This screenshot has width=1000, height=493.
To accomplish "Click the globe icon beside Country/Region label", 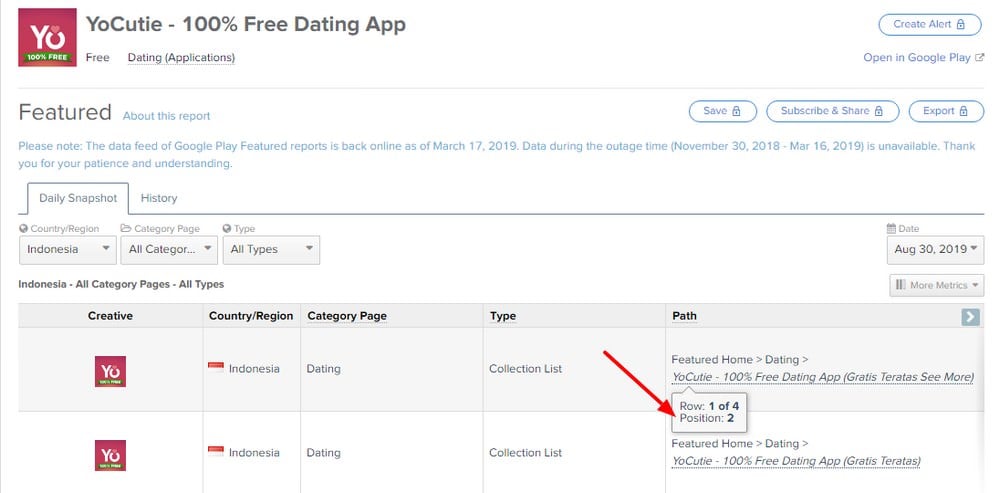I will tap(24, 228).
